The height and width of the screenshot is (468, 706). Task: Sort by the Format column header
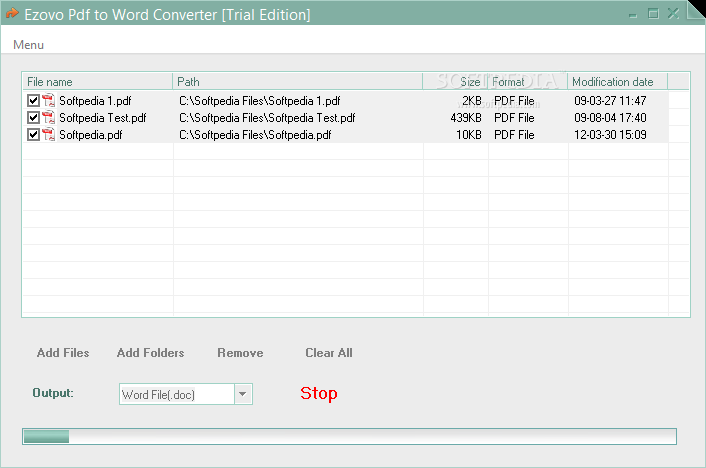(x=528, y=82)
